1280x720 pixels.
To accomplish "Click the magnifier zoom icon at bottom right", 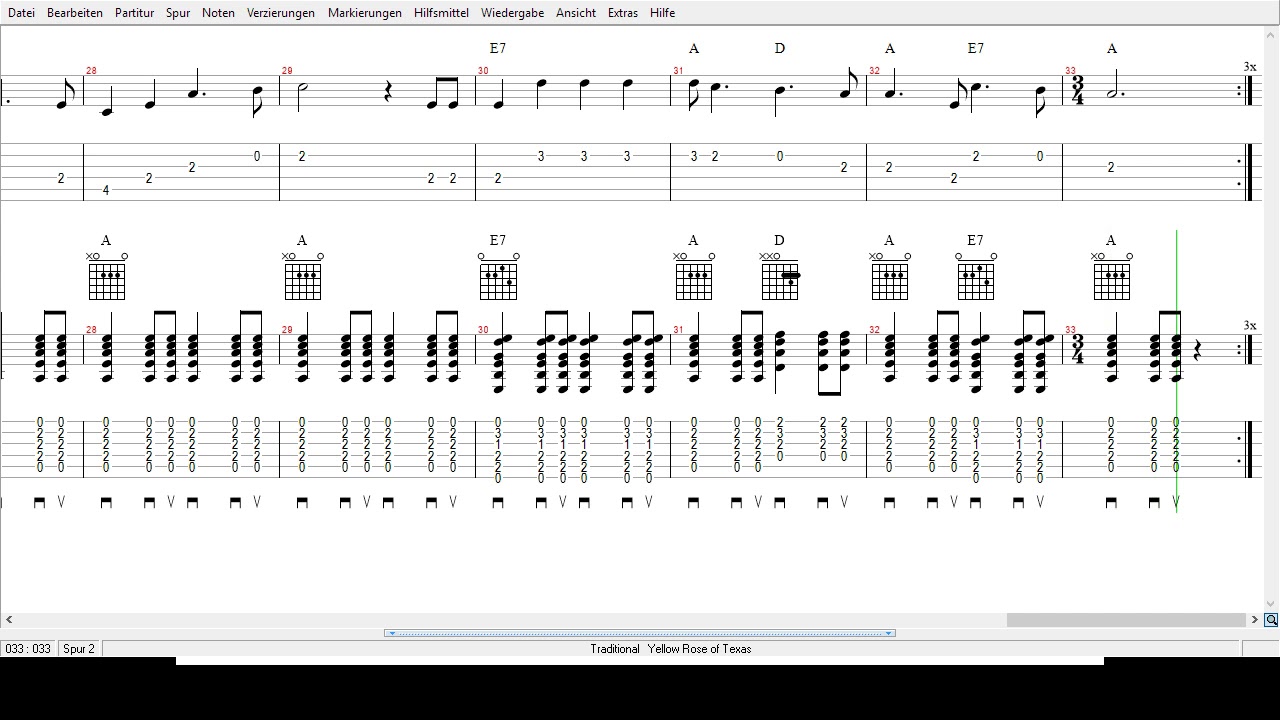I will pyautogui.click(x=1271, y=620).
